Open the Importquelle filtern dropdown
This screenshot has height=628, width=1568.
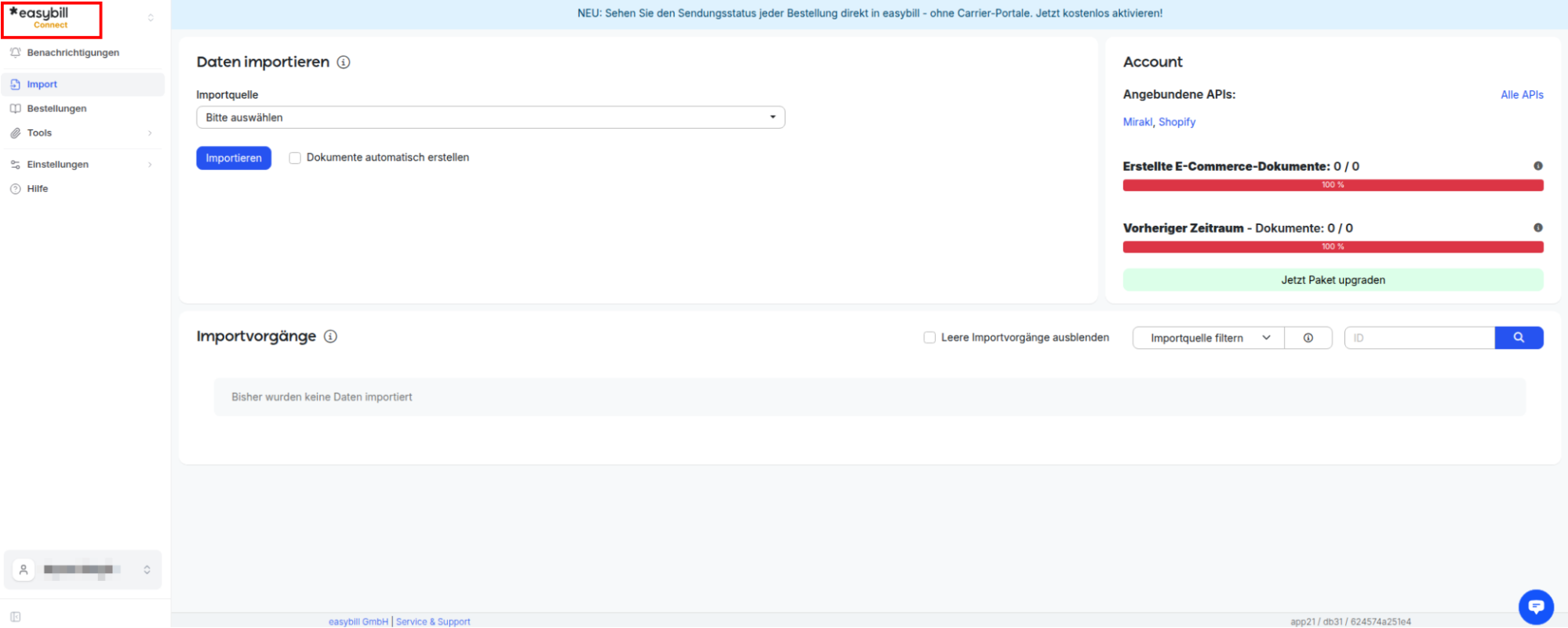(1209, 338)
